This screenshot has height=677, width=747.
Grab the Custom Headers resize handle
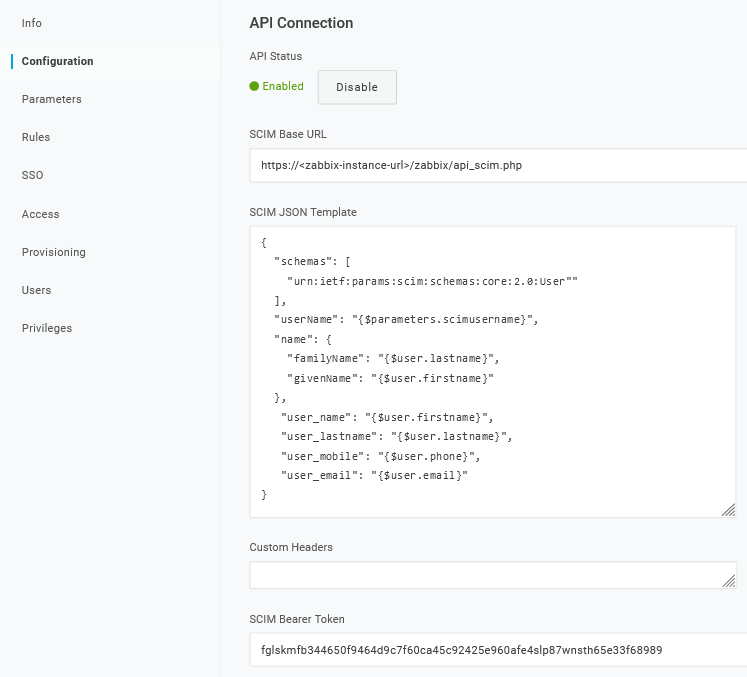(x=728, y=580)
